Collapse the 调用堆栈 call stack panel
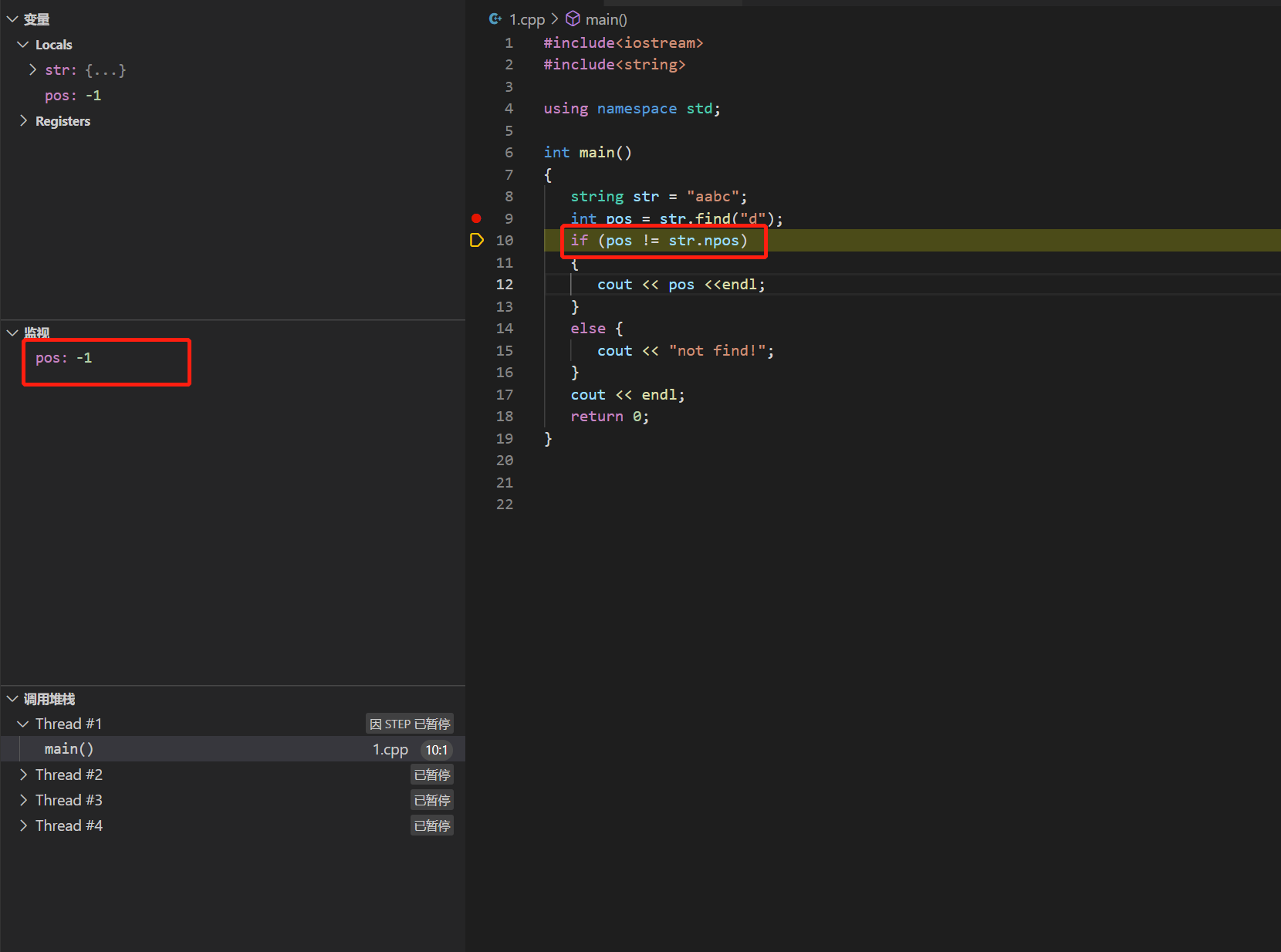Viewport: 1281px width, 952px height. pos(12,699)
